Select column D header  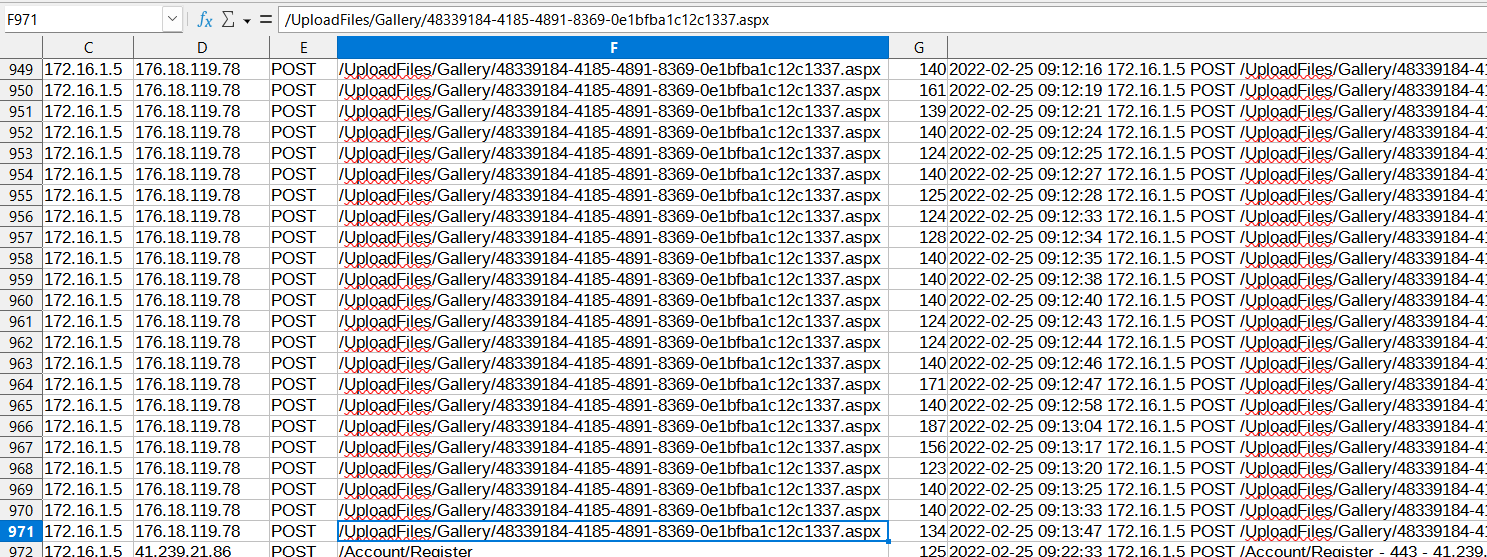[x=201, y=48]
